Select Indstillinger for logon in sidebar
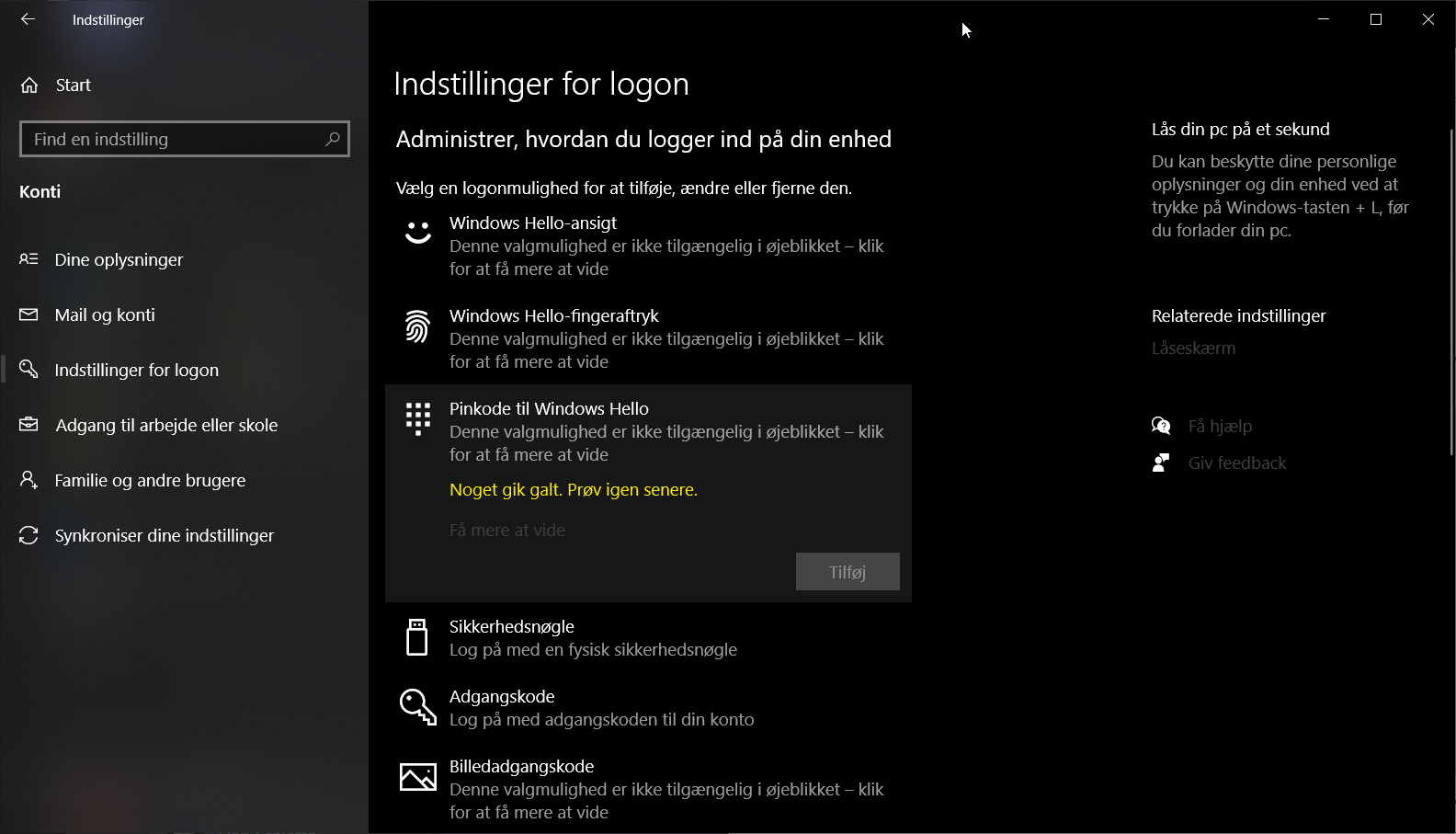This screenshot has width=1456, height=834. pyautogui.click(x=184, y=370)
